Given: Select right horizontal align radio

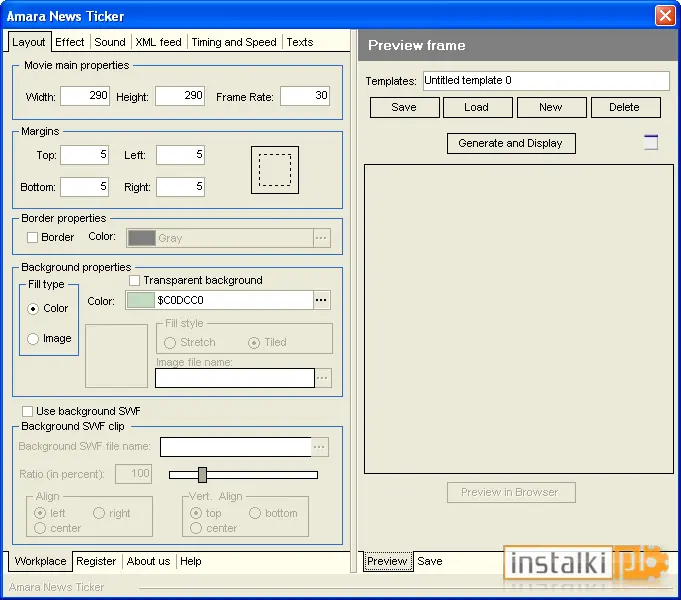Looking at the screenshot, I should coord(99,513).
